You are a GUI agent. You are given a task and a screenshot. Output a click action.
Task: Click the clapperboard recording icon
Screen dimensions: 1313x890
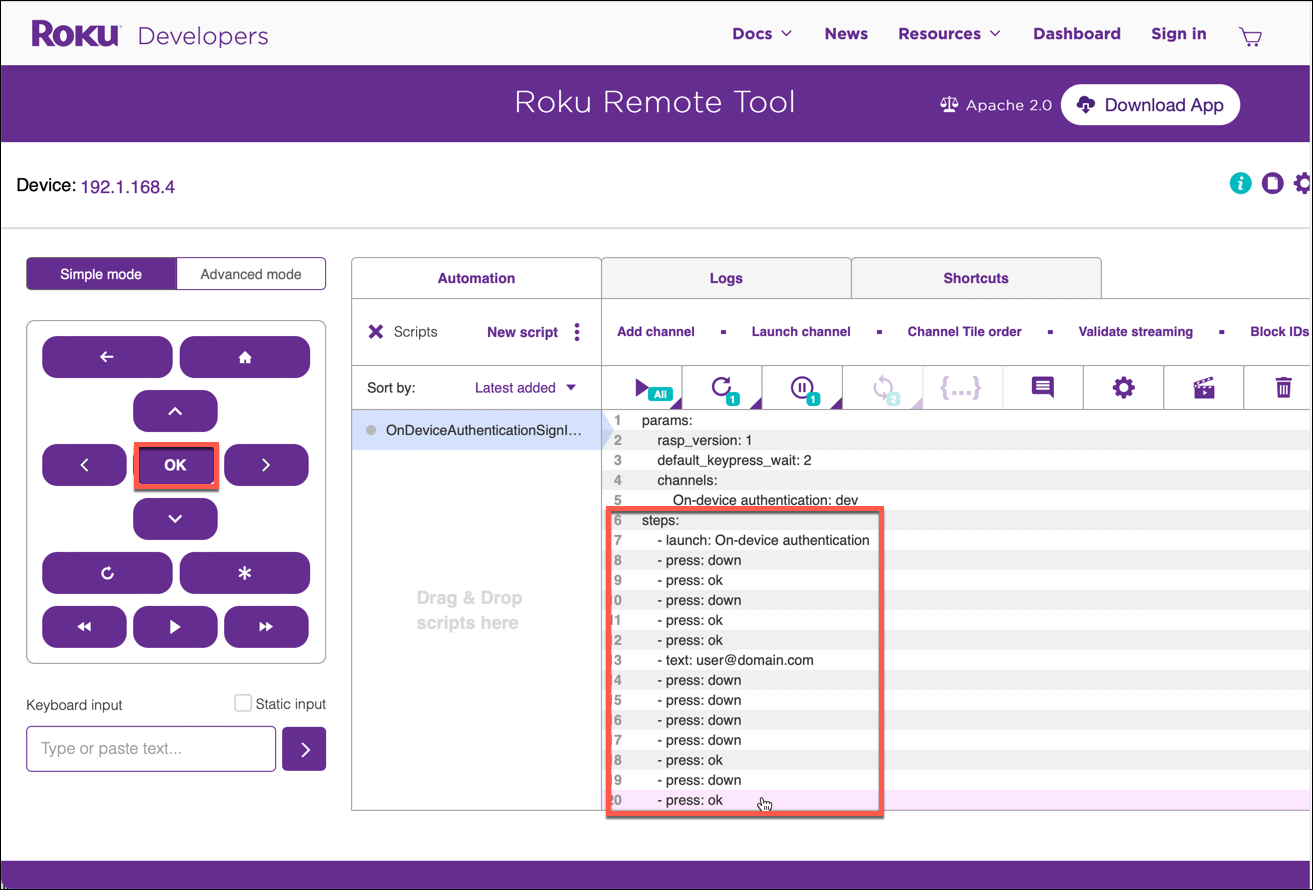pos(1203,387)
